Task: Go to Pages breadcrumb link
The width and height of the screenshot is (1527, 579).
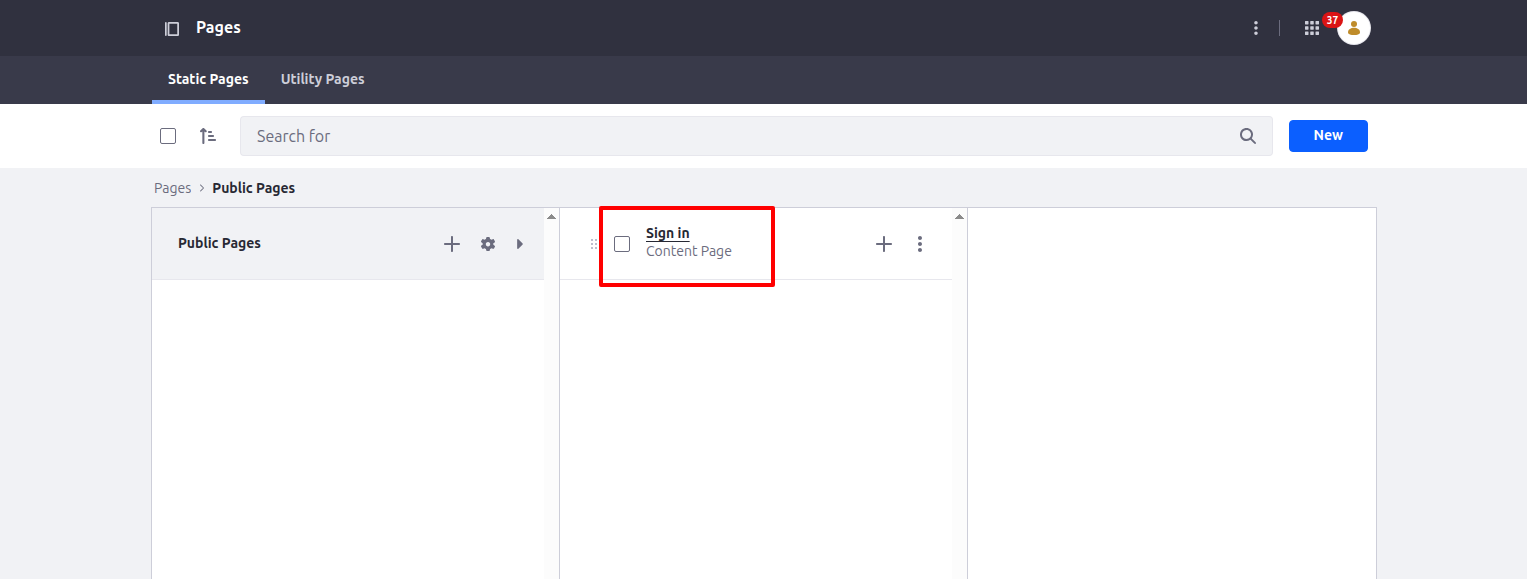Action: pos(173,188)
